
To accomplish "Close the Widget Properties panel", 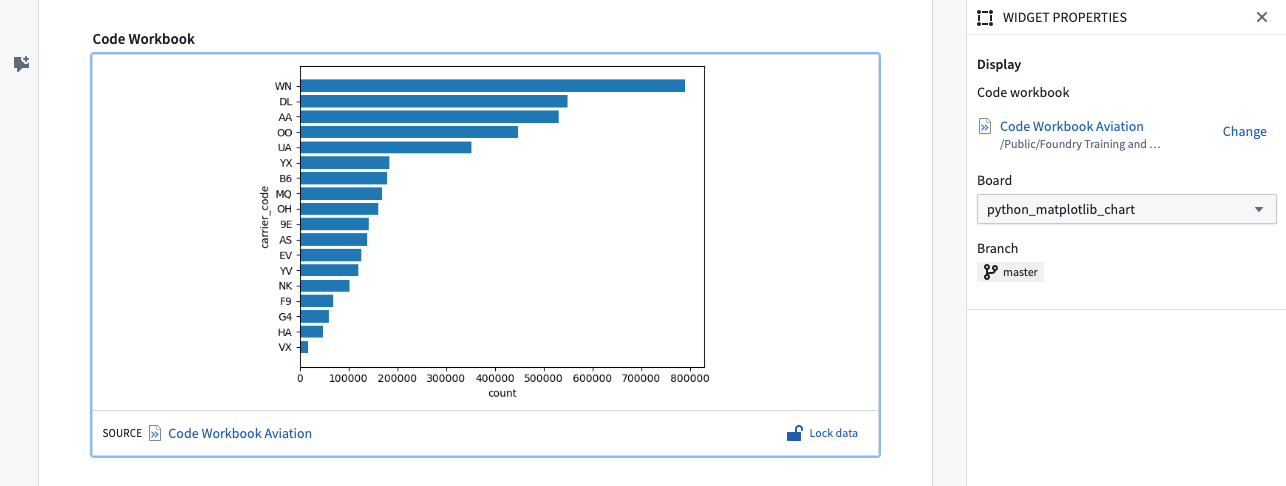I will tap(1262, 17).
